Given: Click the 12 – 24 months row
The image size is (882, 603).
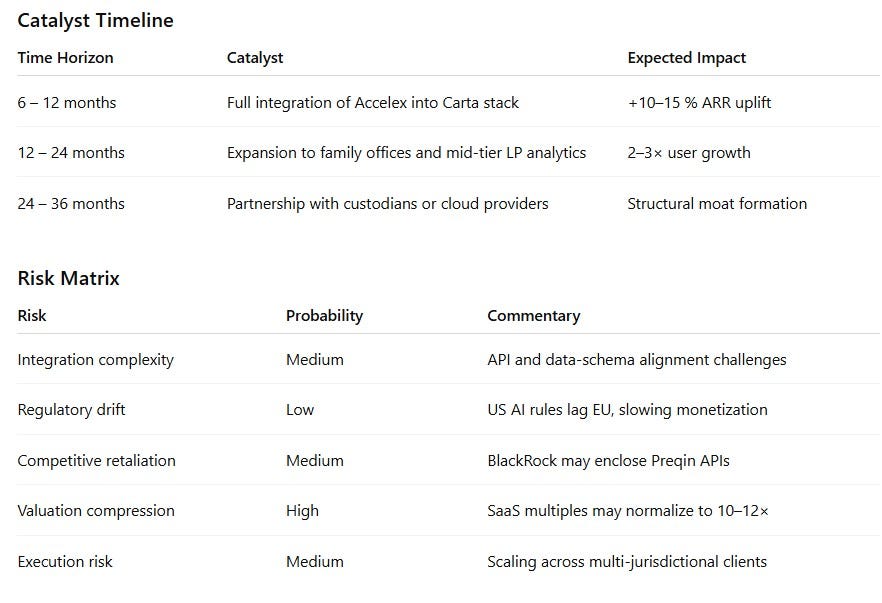Looking at the screenshot, I should point(448,152).
